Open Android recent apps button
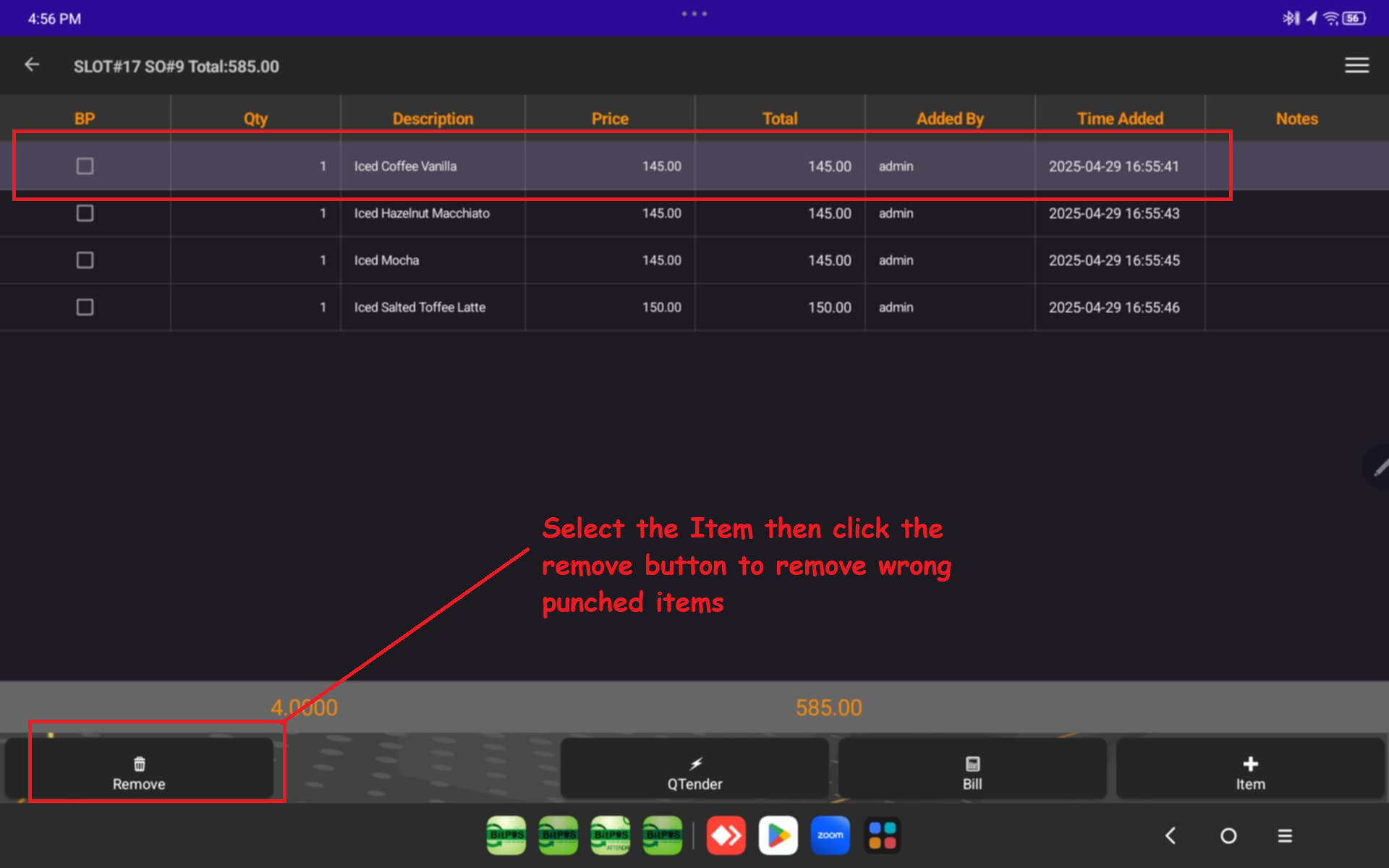 pos(1285,835)
